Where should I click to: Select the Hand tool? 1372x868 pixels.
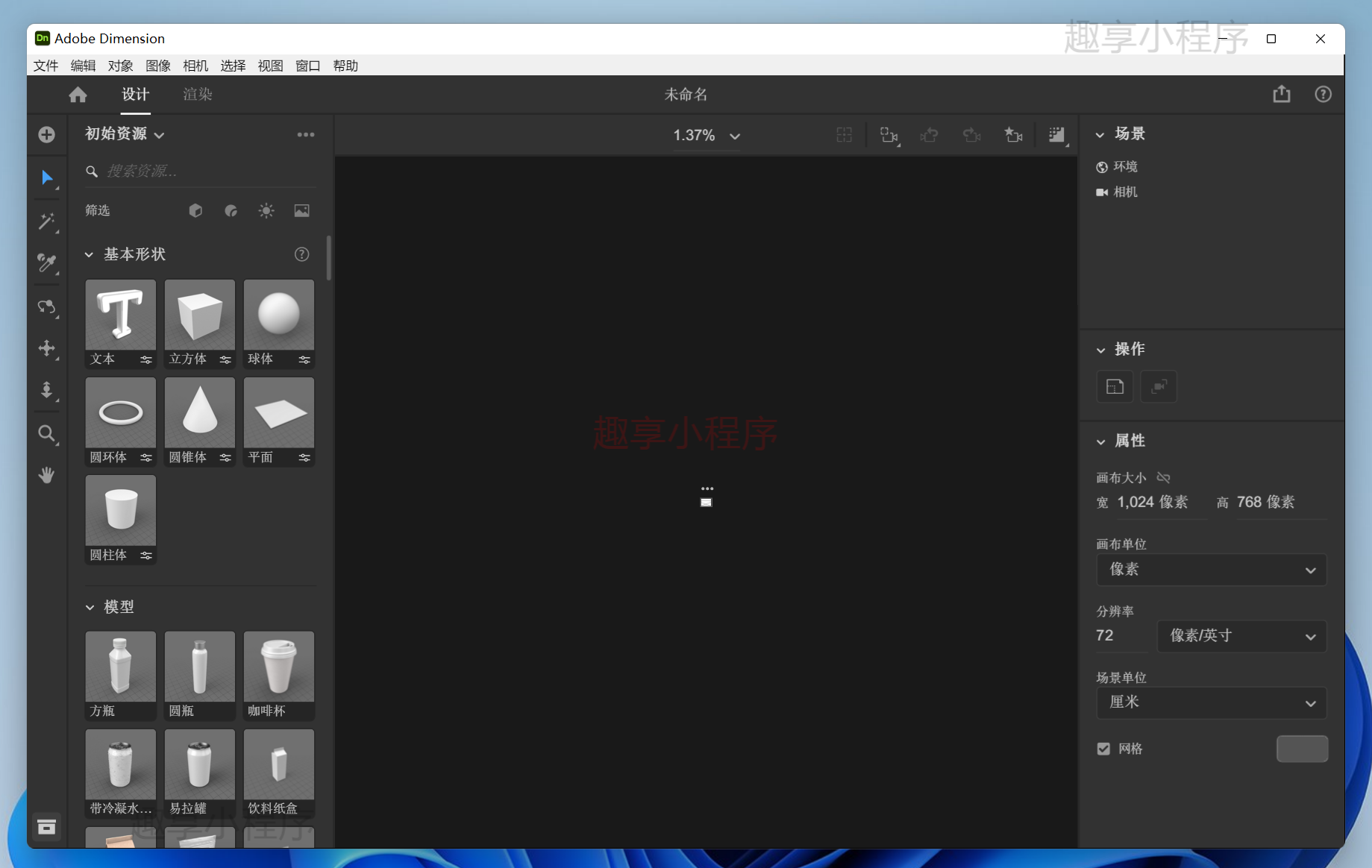click(47, 475)
